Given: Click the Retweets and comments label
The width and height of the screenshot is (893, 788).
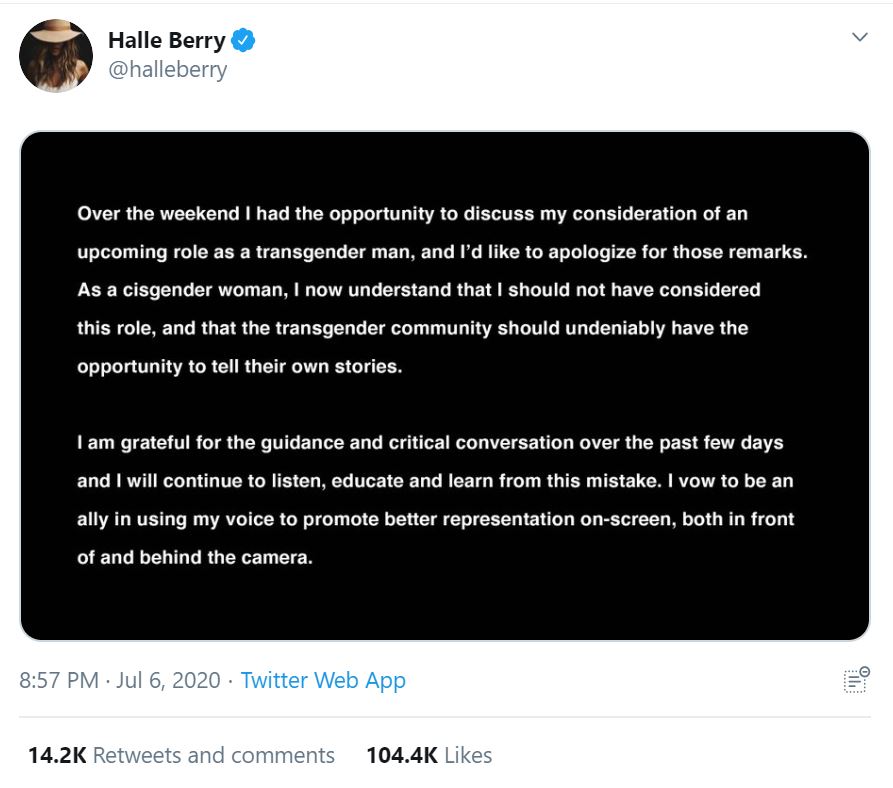Looking at the screenshot, I should click(213, 755).
